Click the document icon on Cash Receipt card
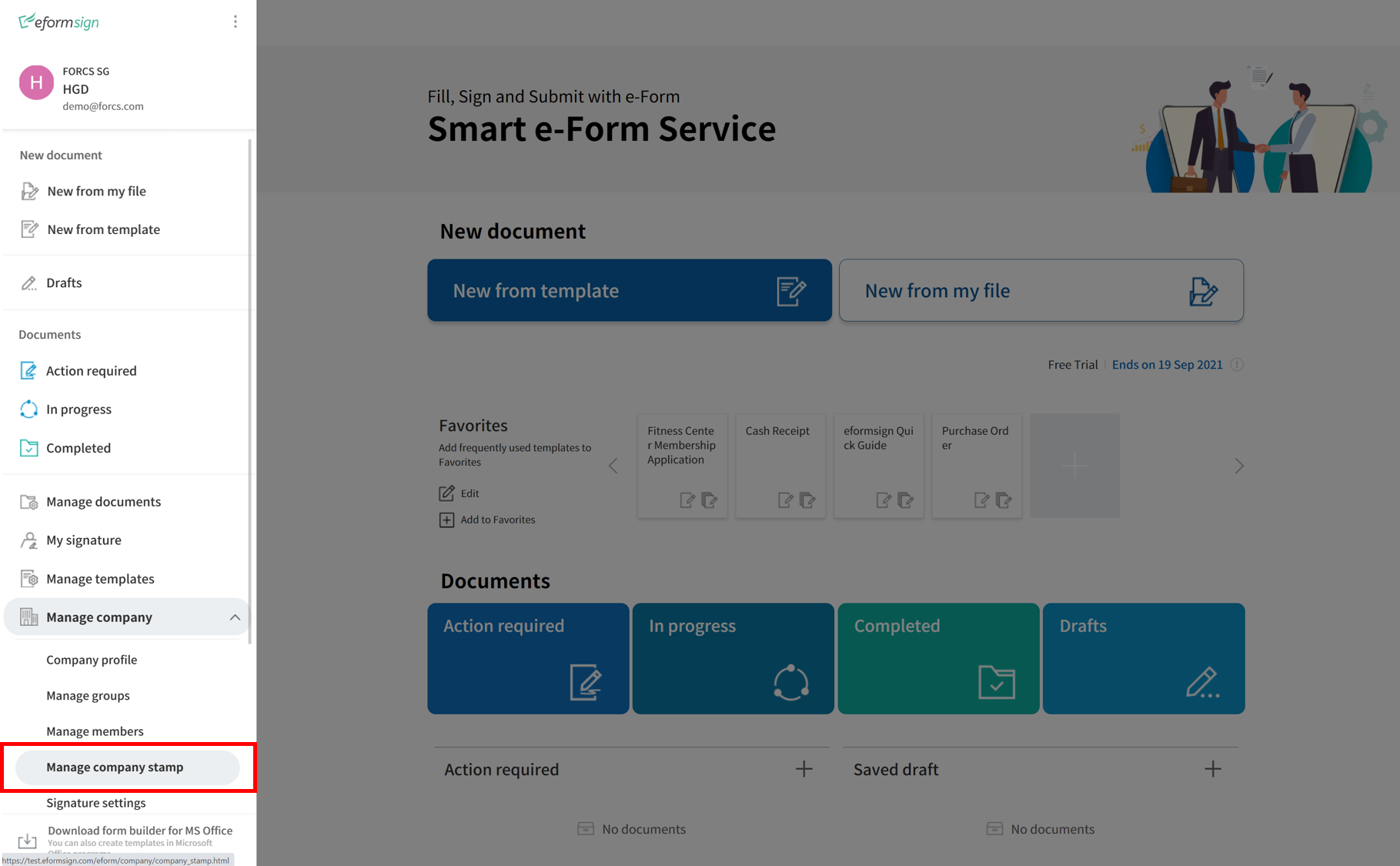The width and height of the screenshot is (1400, 866). [x=807, y=500]
